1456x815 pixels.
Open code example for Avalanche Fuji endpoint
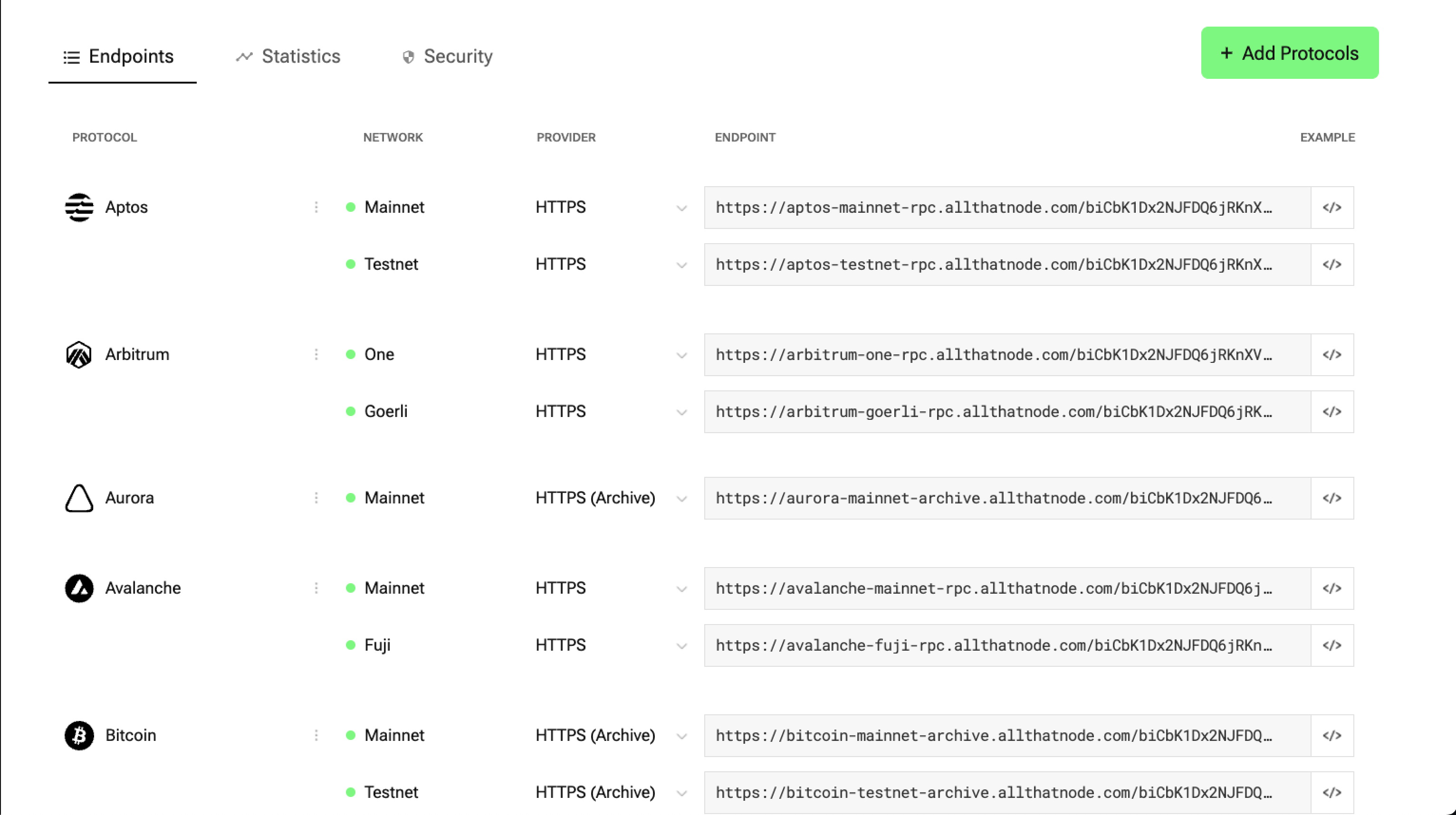1332,645
